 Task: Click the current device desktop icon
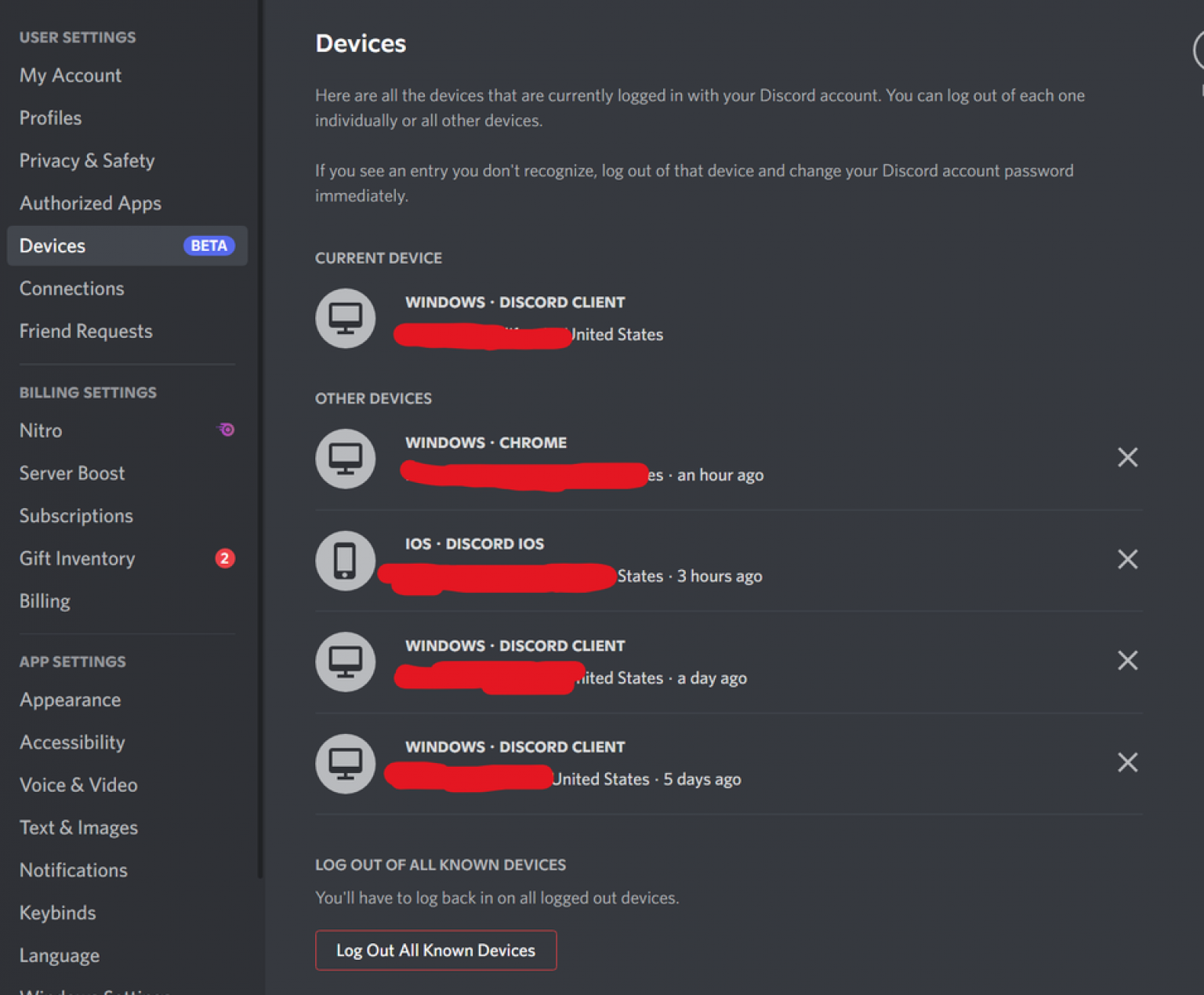tap(345, 318)
